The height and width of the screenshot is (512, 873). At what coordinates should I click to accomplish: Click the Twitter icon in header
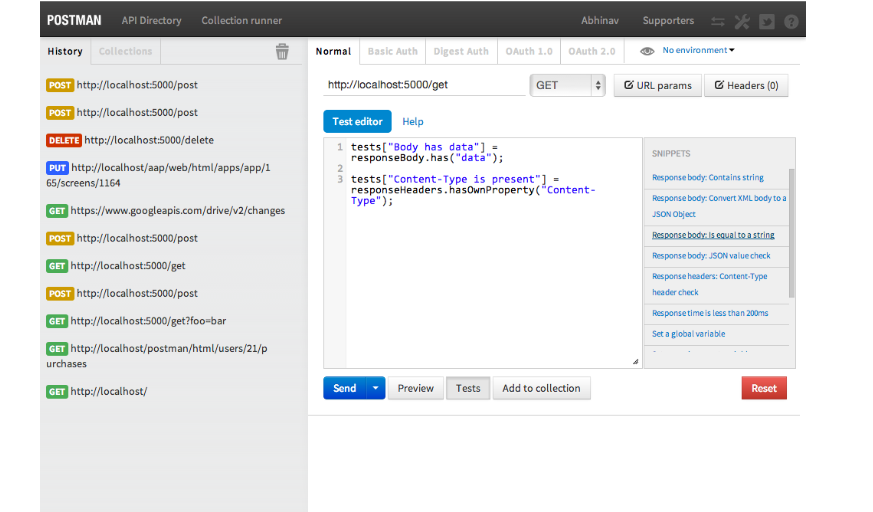(x=767, y=22)
